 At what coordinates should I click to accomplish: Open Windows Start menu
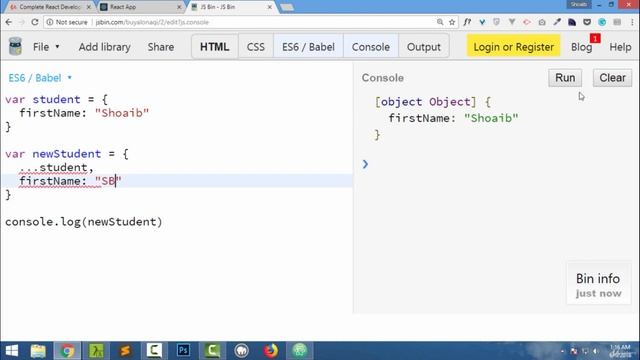pyautogui.click(x=11, y=351)
